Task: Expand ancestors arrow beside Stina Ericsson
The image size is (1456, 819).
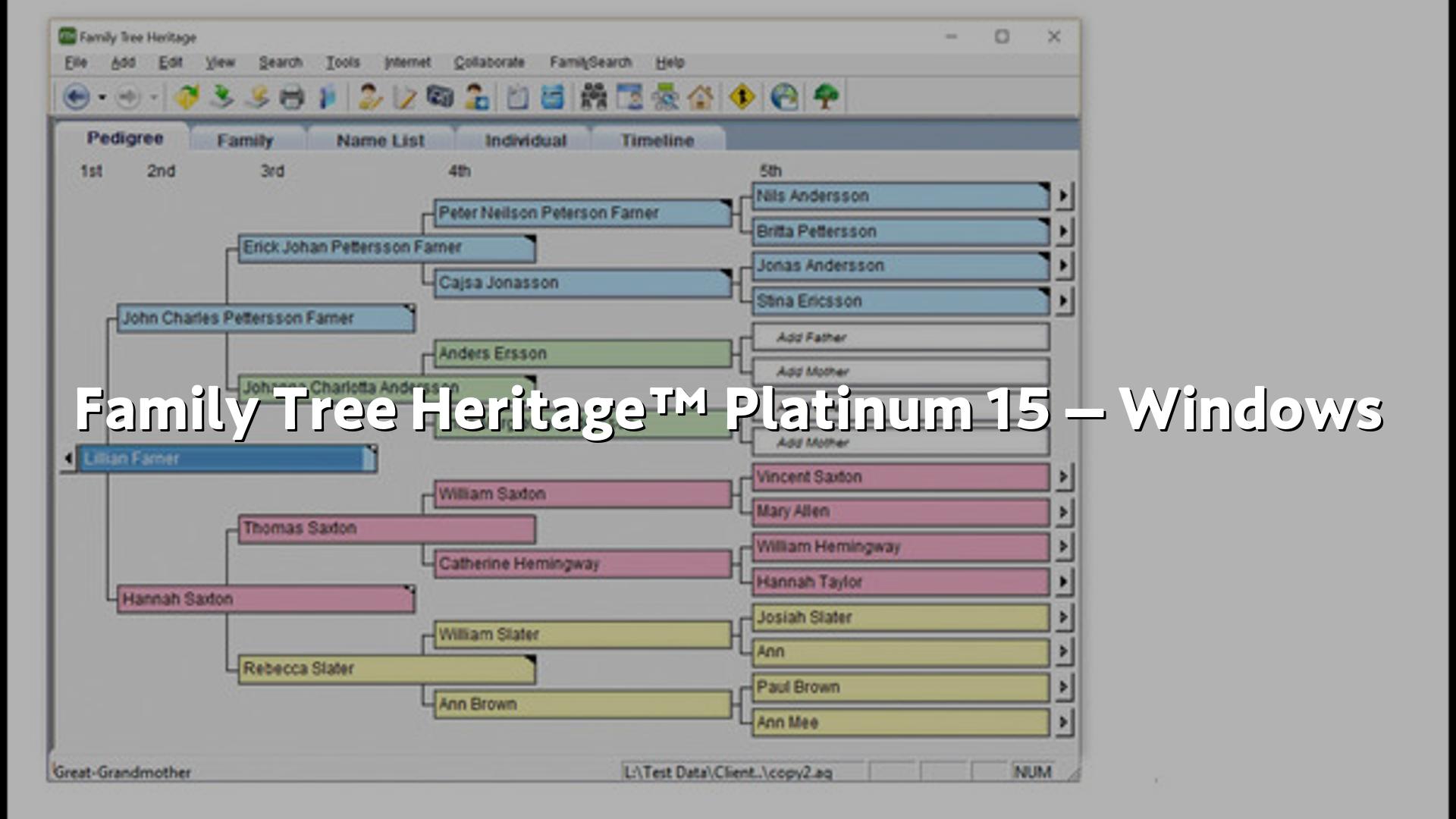Action: point(1063,301)
